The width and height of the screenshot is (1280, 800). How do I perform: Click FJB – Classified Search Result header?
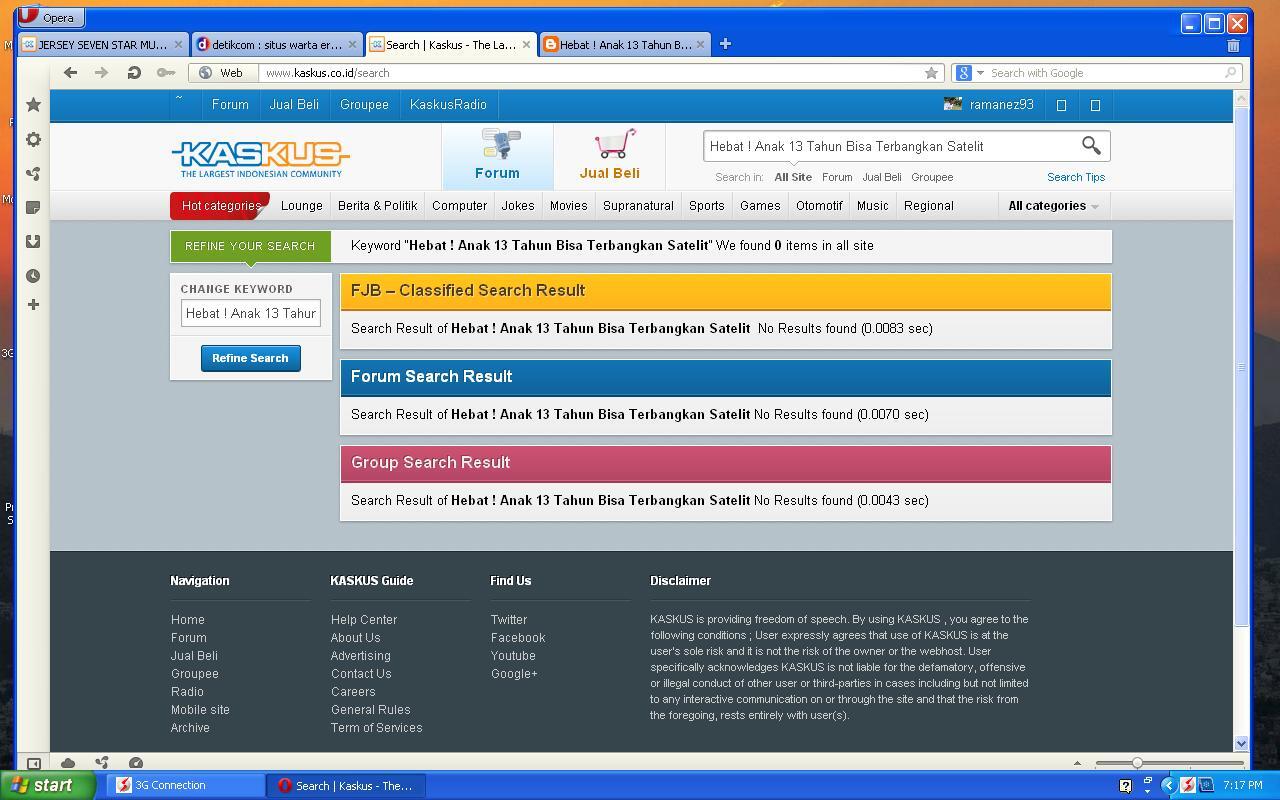(726, 291)
